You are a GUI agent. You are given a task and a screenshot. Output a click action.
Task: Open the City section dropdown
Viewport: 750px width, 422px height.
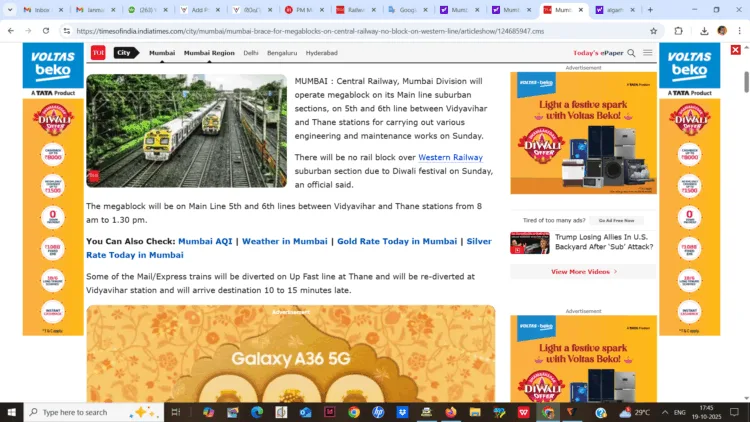tap(126, 52)
